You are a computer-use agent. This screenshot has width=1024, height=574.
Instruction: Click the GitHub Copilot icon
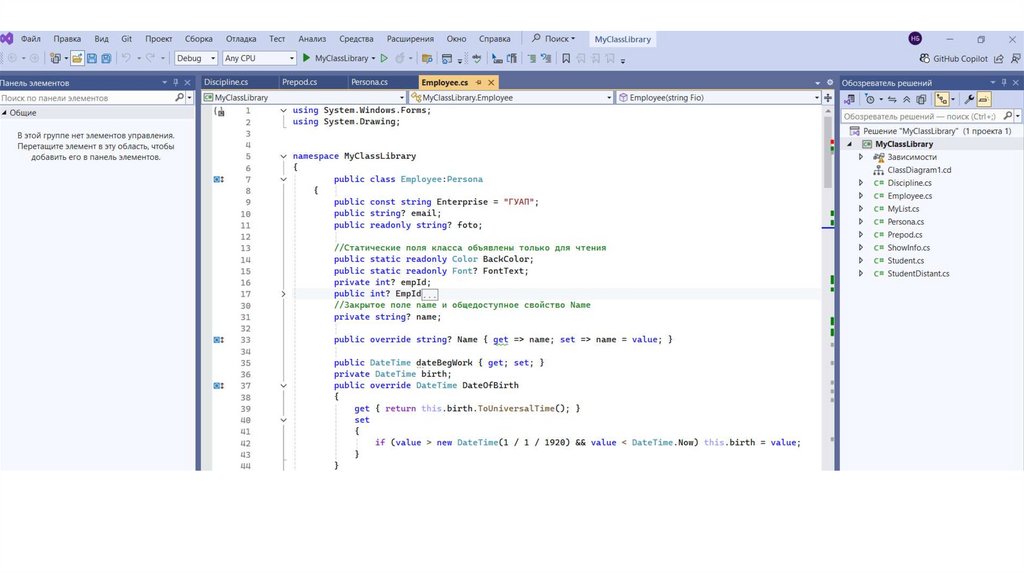pyautogui.click(x=924, y=59)
